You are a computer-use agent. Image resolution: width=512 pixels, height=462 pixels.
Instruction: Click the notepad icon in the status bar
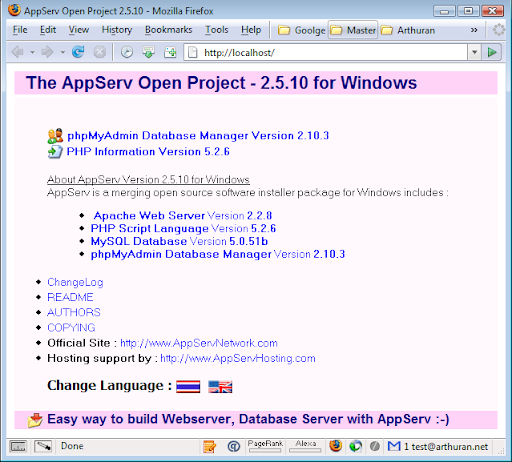(209, 447)
